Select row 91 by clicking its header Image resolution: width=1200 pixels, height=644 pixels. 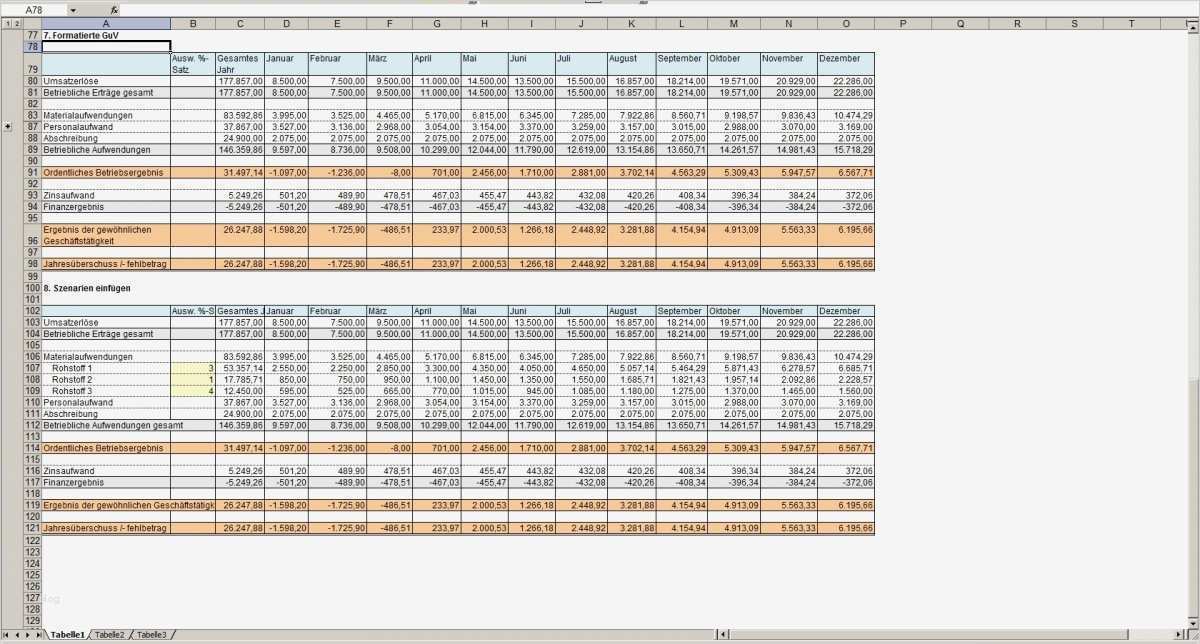(31, 172)
